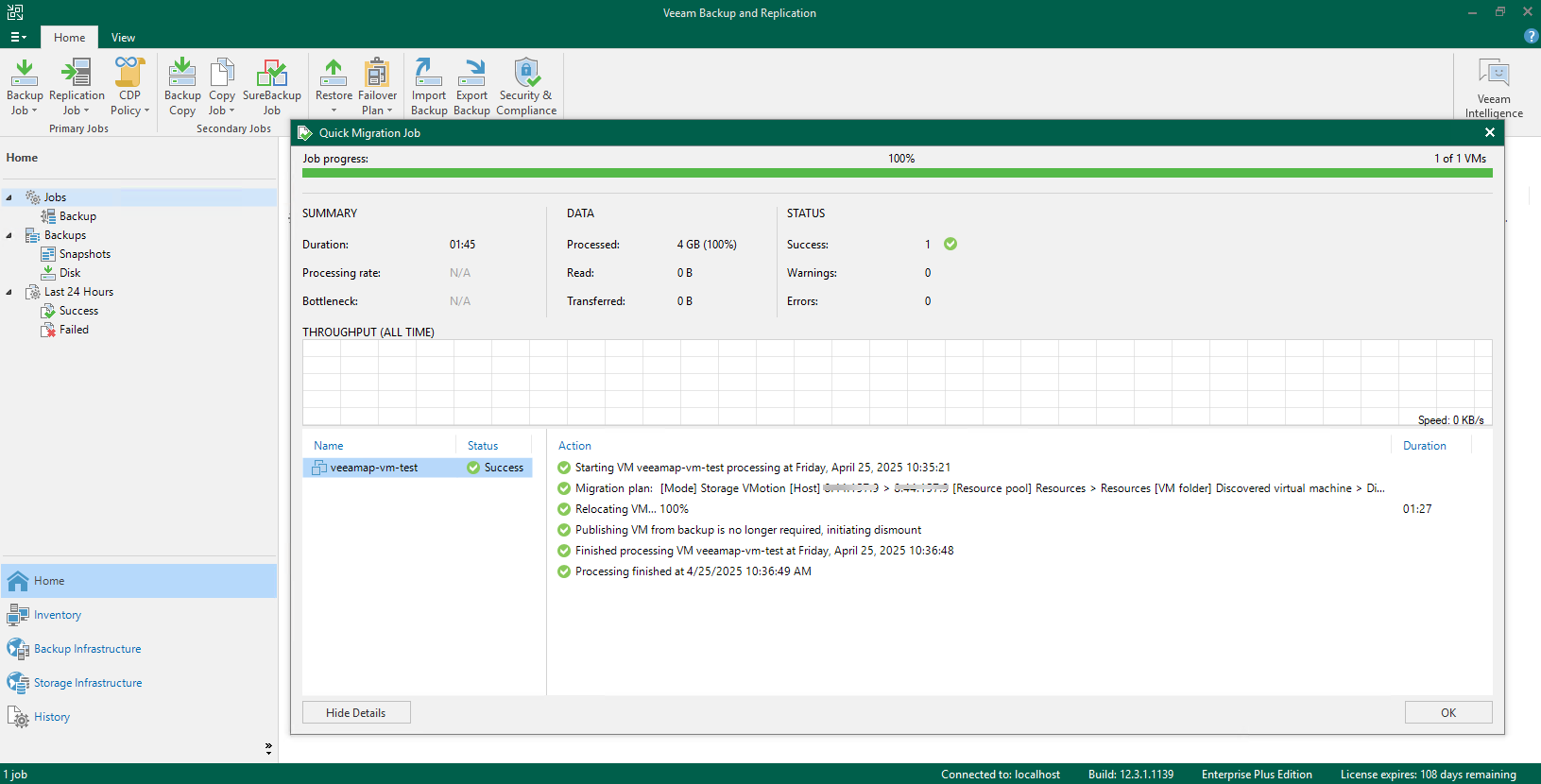The image size is (1541, 784).
Task: Select the Success tree node
Action: click(78, 311)
